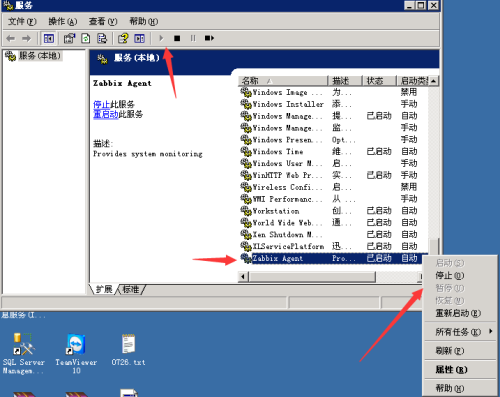Select the Windows User M... service row
Screen dimensions: 500x397
point(333,163)
